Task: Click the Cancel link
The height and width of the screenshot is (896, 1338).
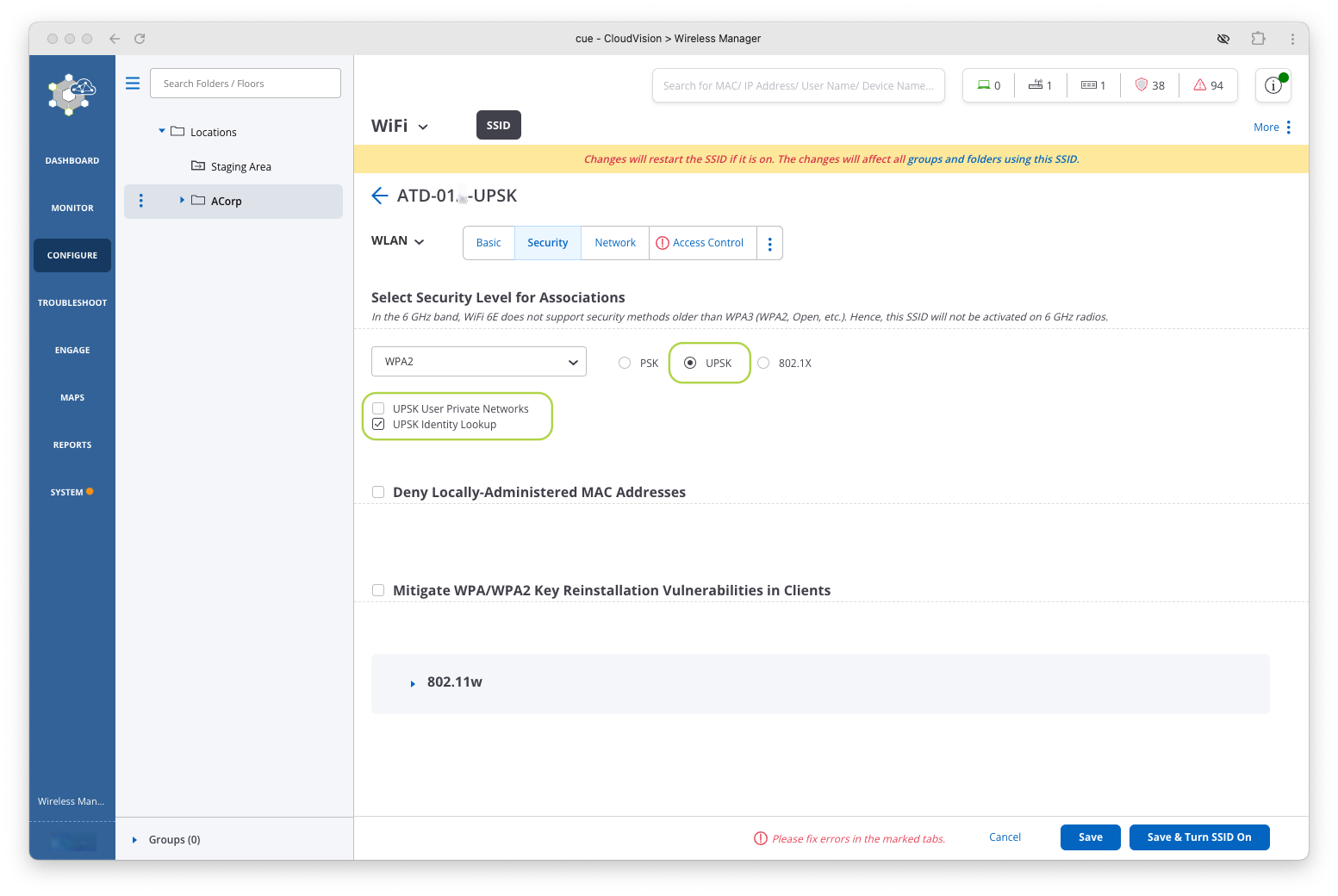Action: point(1005,837)
